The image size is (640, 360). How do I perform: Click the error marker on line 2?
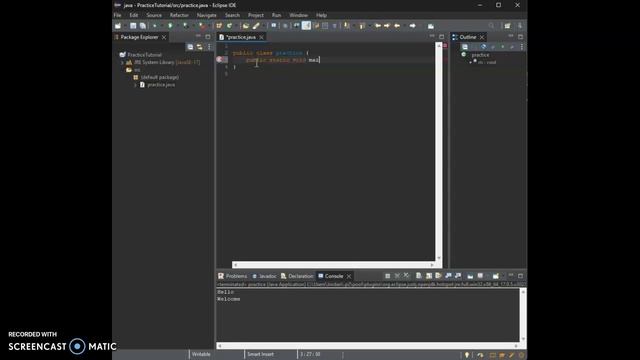point(220,60)
